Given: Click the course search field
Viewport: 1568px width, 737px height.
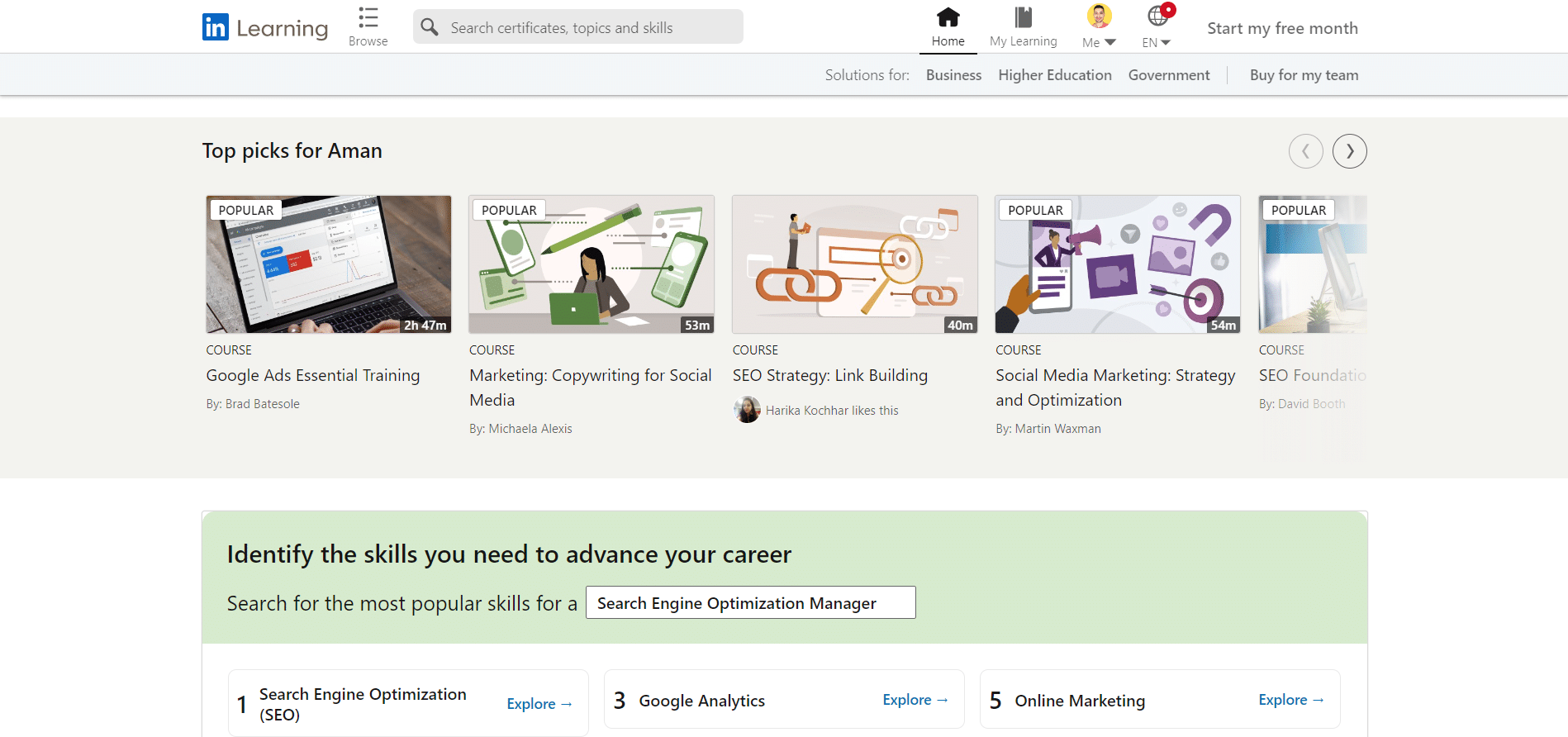Looking at the screenshot, I should 578,27.
